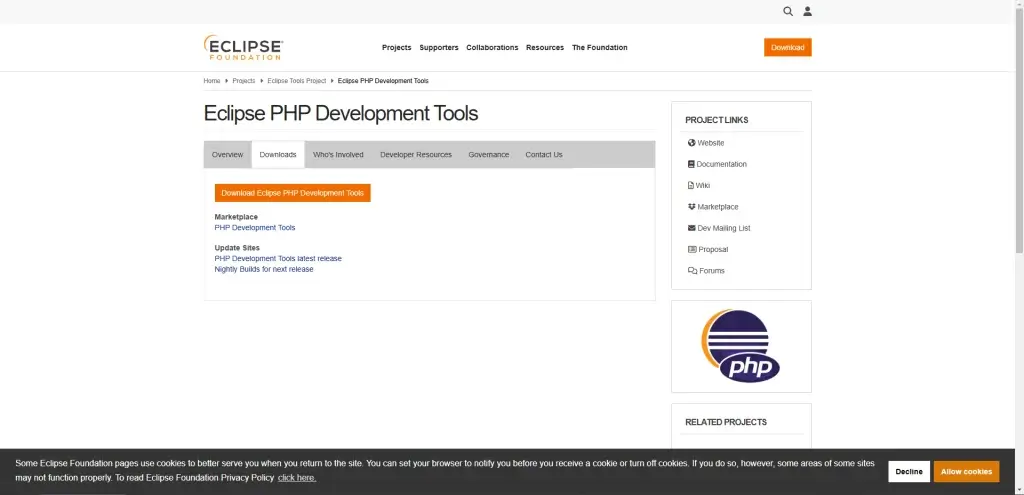Open the Collaborations menu
Screen dimensions: 1024x495
(x=492, y=48)
